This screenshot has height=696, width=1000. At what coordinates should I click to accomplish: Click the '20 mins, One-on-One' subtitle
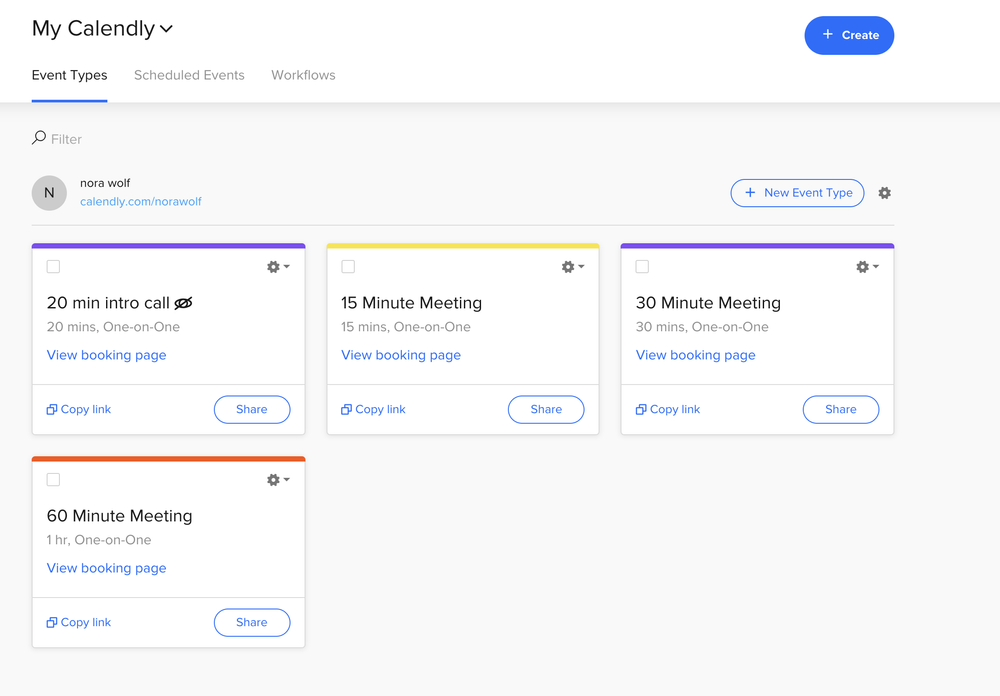(x=113, y=327)
